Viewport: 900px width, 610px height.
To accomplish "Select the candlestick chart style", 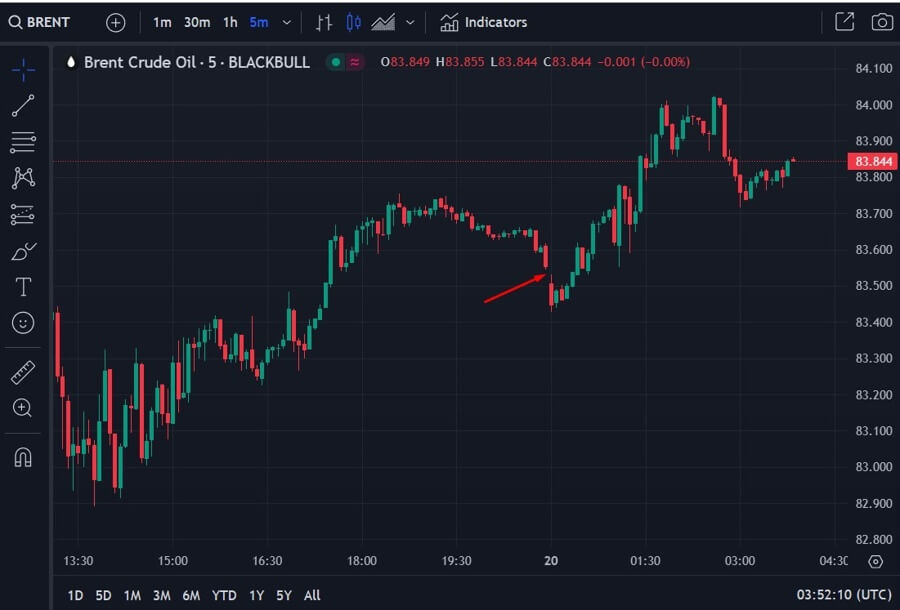I will (353, 22).
